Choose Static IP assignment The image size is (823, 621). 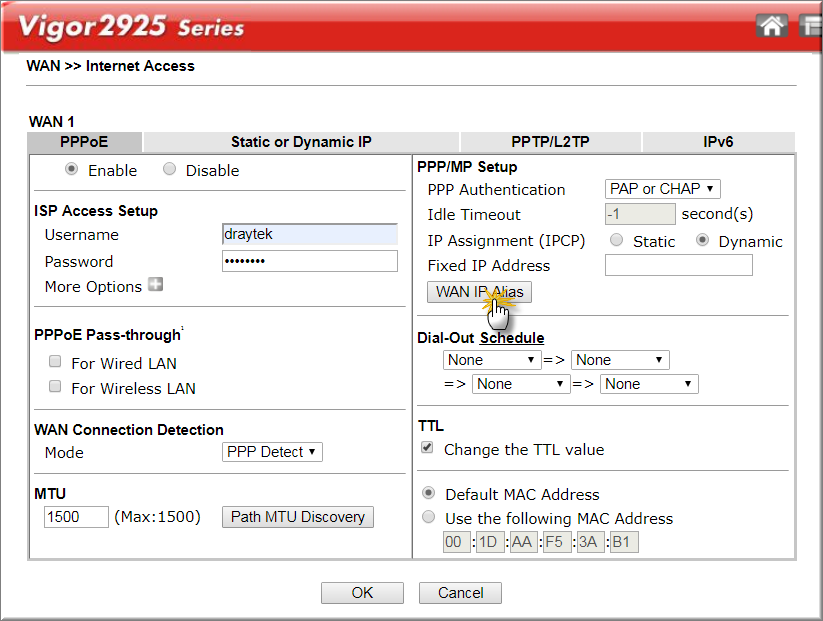(616, 240)
